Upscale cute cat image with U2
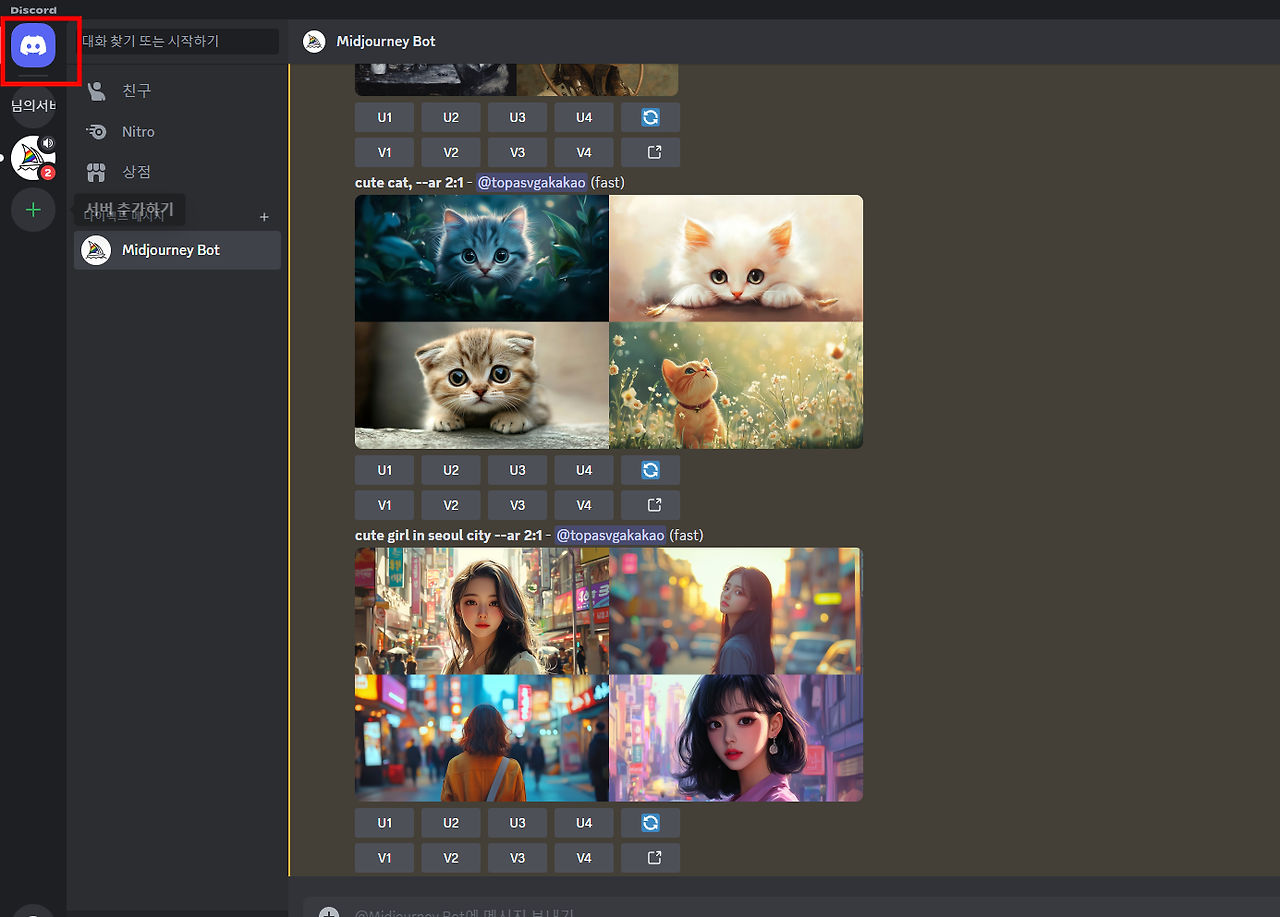Viewport: 1280px width, 917px height. 451,470
